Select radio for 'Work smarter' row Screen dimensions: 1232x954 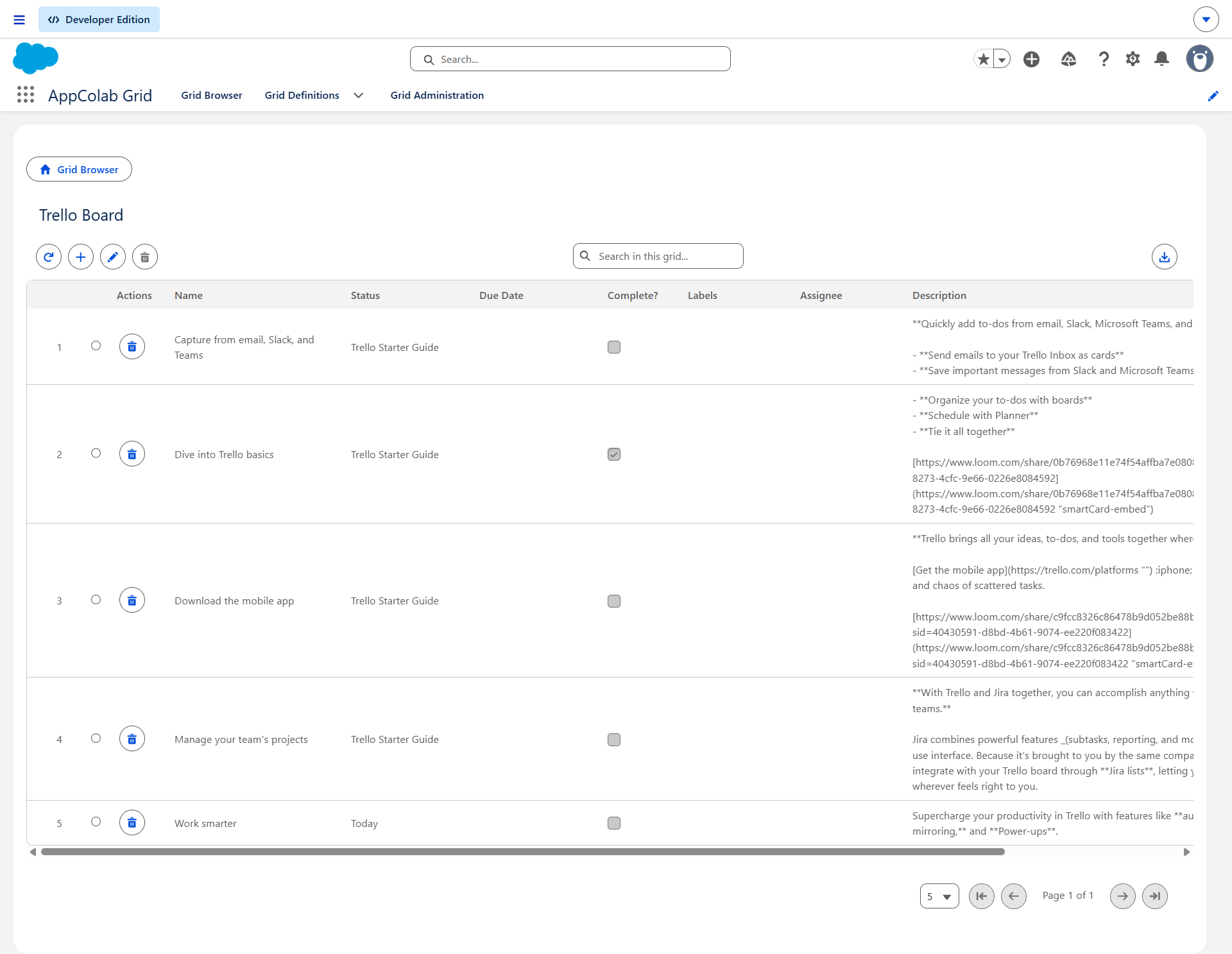click(96, 822)
